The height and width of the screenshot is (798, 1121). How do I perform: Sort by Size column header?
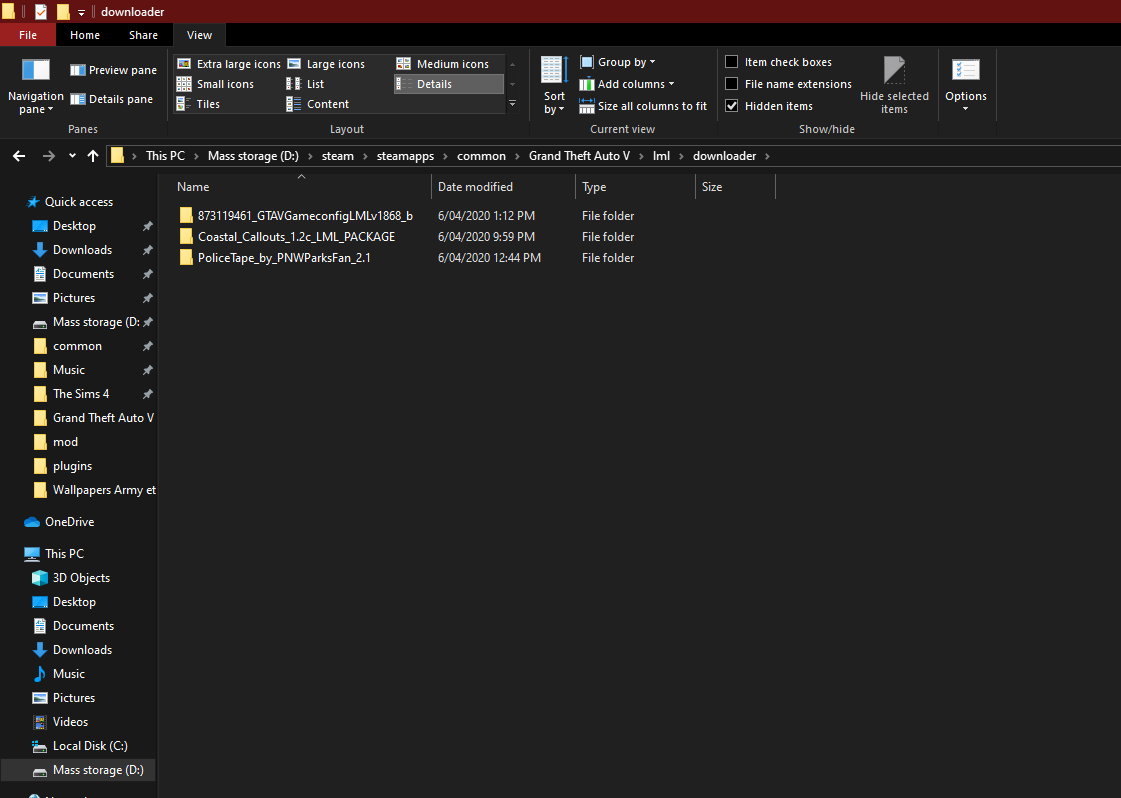[x=735, y=187]
